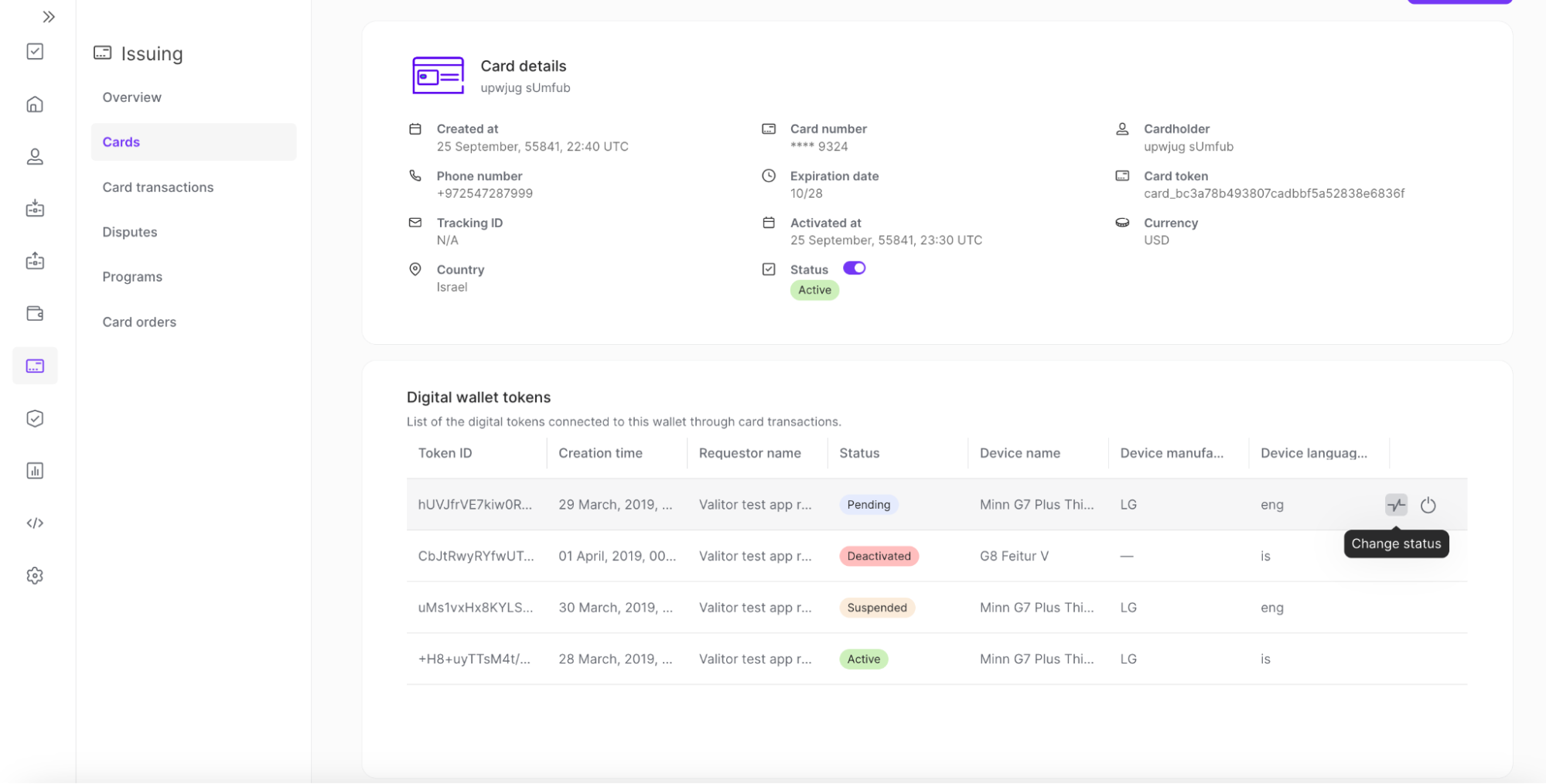Collapse the sidebar with the double-chevron
Screen dimensions: 1546x784
pos(49,16)
